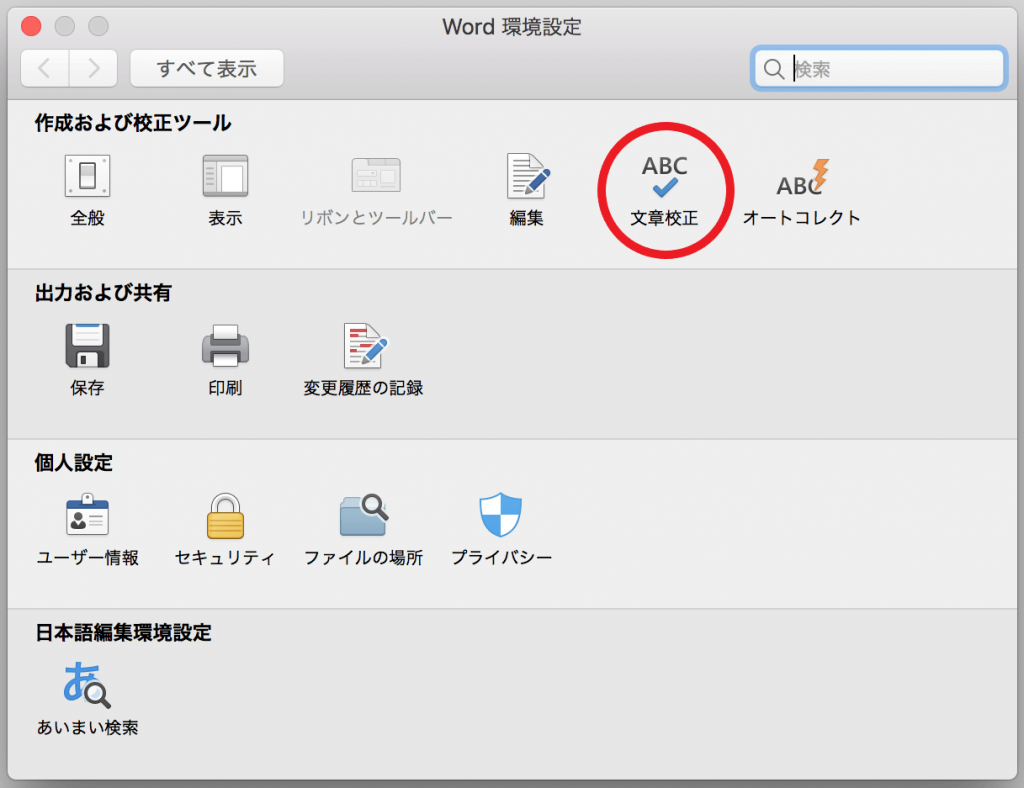The width and height of the screenshot is (1024, 788).
Task: Click the Word 環境設定 window title
Action: [x=512, y=27]
